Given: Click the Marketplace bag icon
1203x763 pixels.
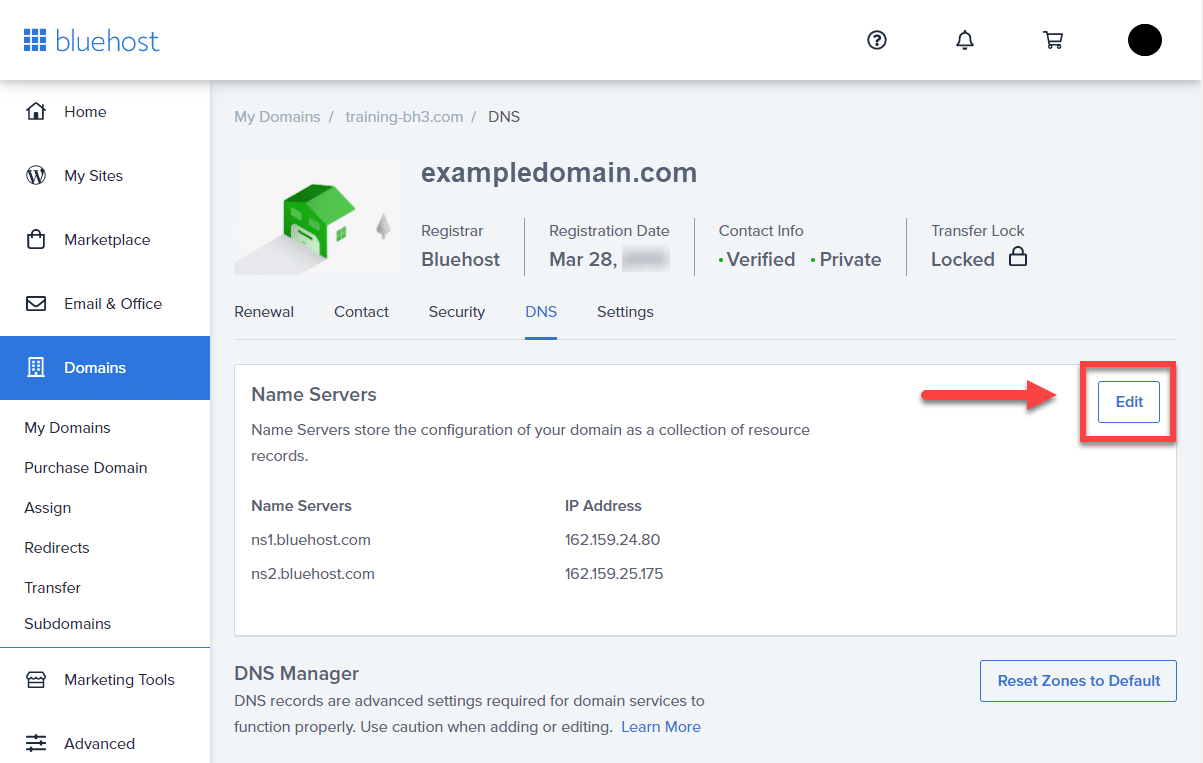Looking at the screenshot, I should 36,239.
